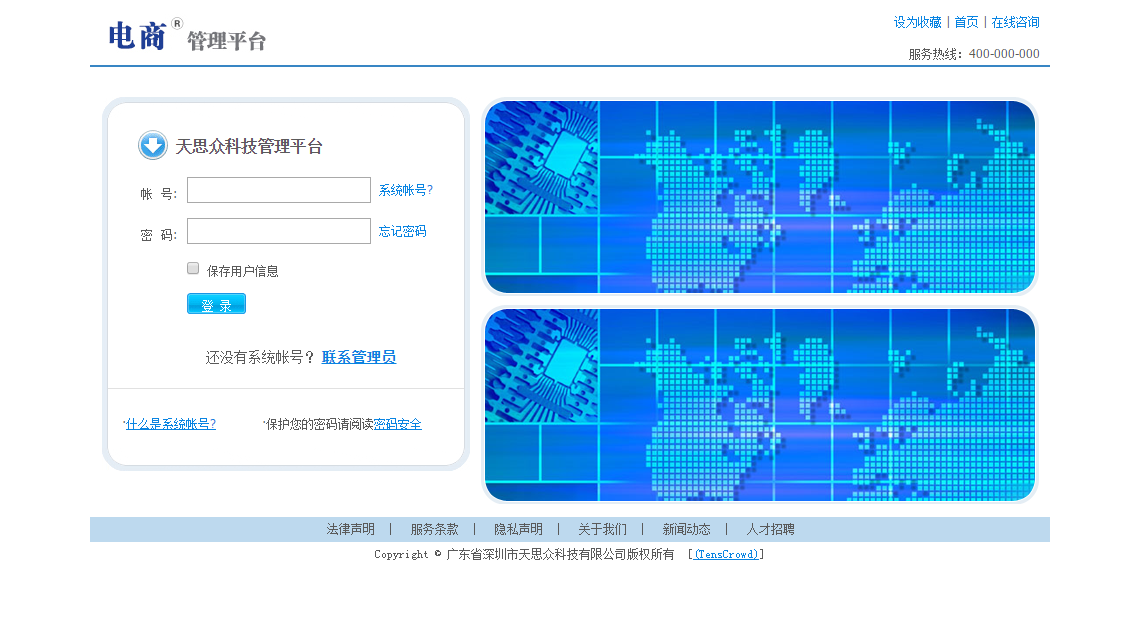The height and width of the screenshot is (624, 1132).
Task: Click inside the 帐号 account input field
Action: 278,190
